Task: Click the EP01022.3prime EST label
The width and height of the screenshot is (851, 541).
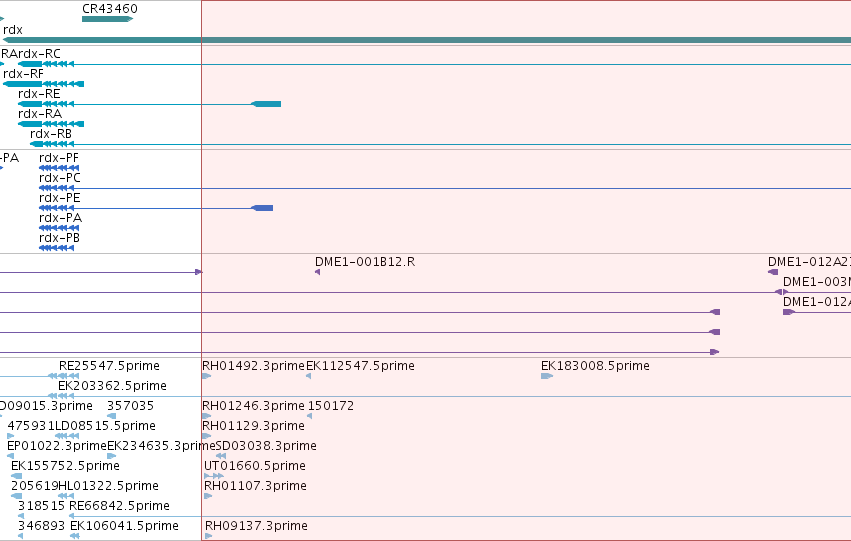Action: point(57,447)
